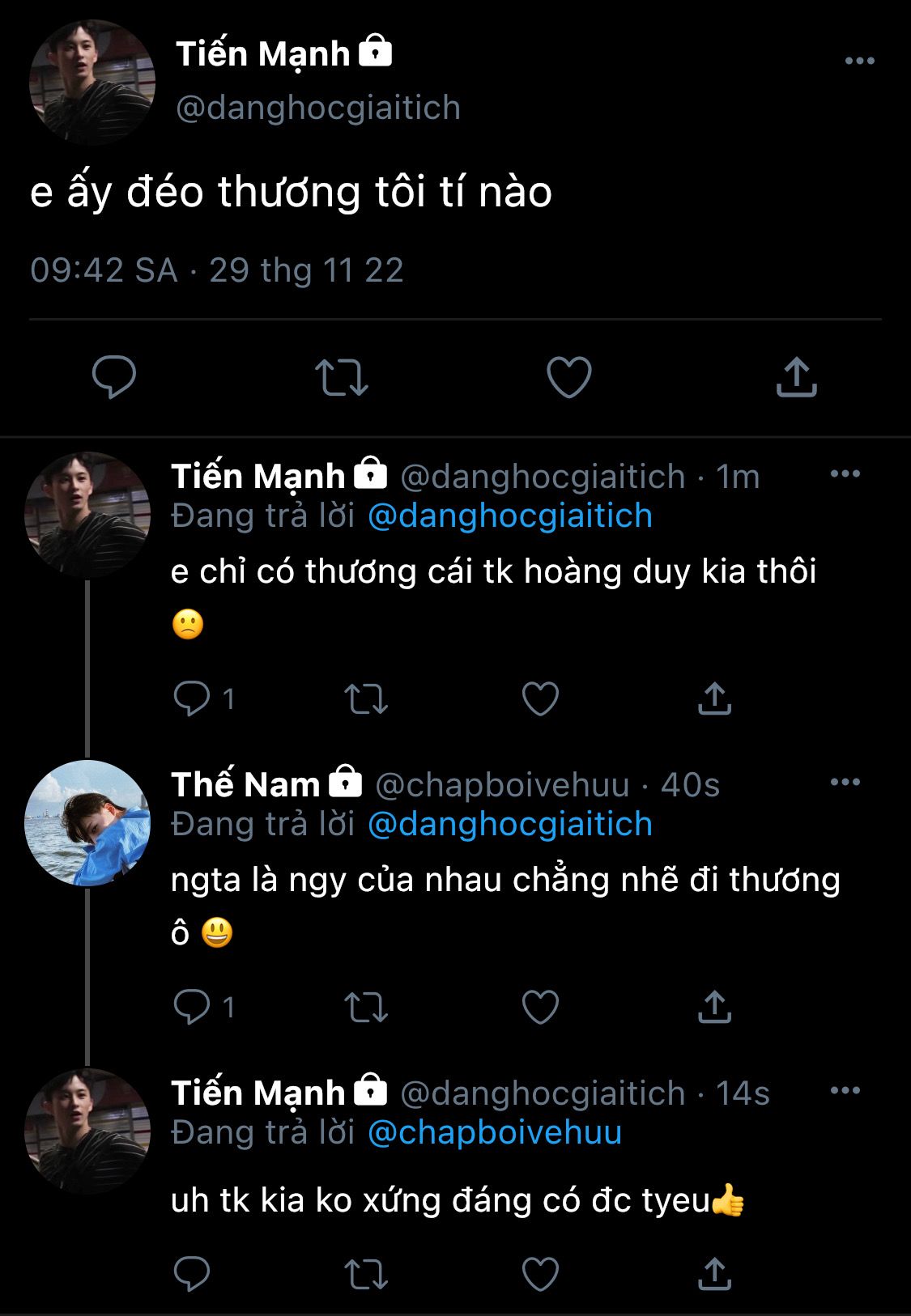This screenshot has width=911, height=1316.
Task: Open the @chapboivehuu mention link
Action: pos(494,1132)
